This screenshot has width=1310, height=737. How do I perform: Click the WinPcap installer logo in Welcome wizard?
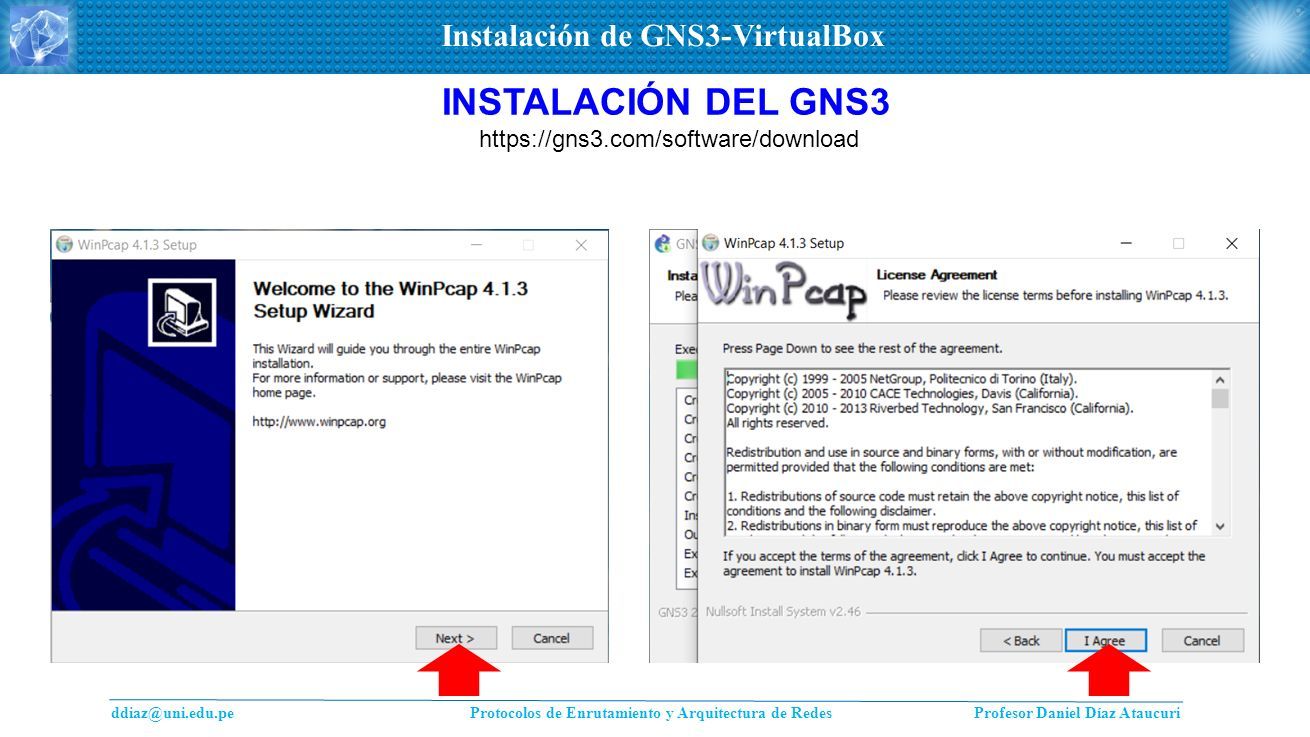[x=181, y=312]
